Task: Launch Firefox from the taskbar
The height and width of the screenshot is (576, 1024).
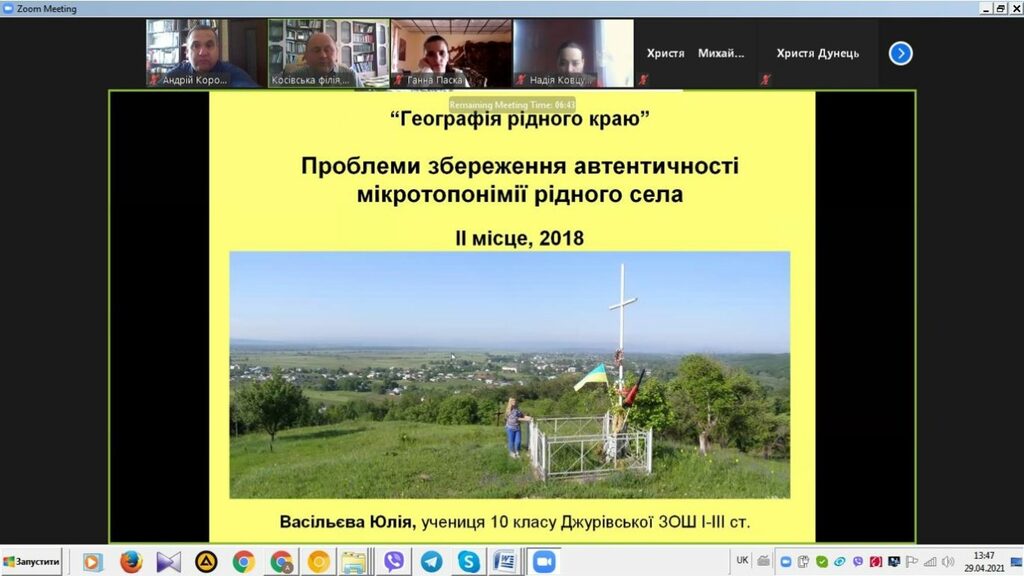Action: click(x=131, y=561)
